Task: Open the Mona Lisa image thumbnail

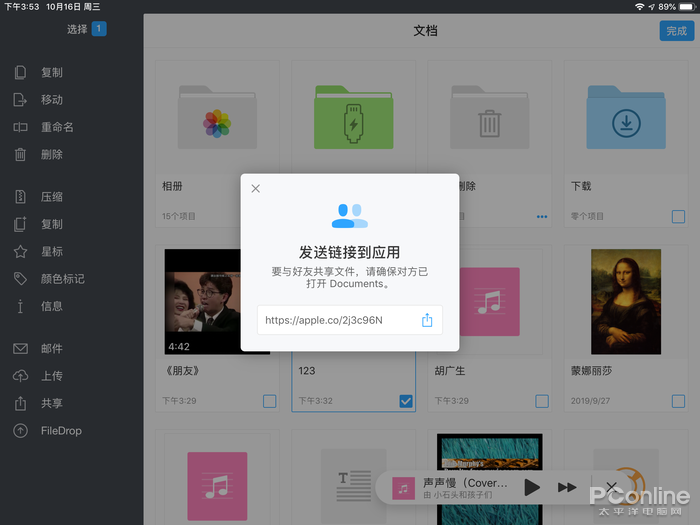Action: (x=626, y=302)
